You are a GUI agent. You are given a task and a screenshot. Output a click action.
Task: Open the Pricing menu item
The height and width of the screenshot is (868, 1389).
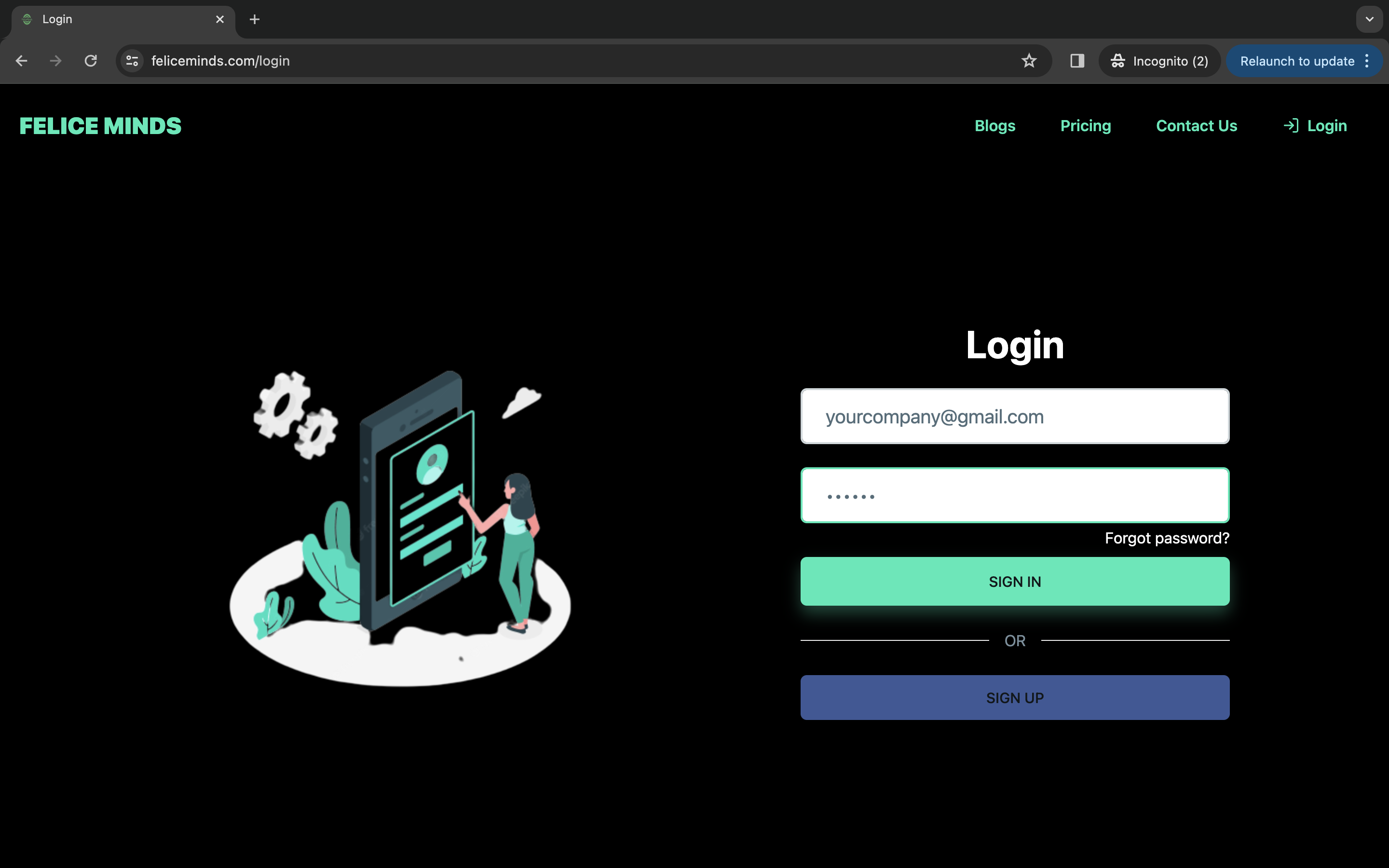tap(1085, 126)
